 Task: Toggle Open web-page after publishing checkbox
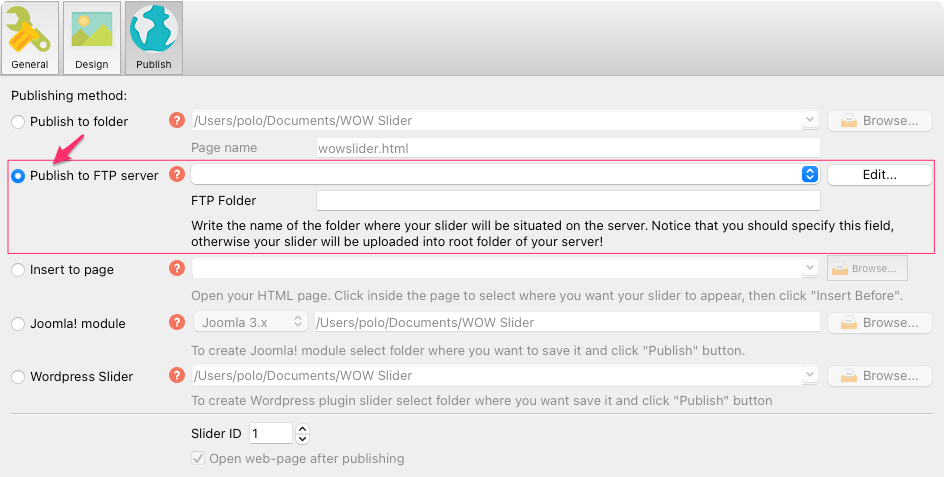[x=198, y=459]
